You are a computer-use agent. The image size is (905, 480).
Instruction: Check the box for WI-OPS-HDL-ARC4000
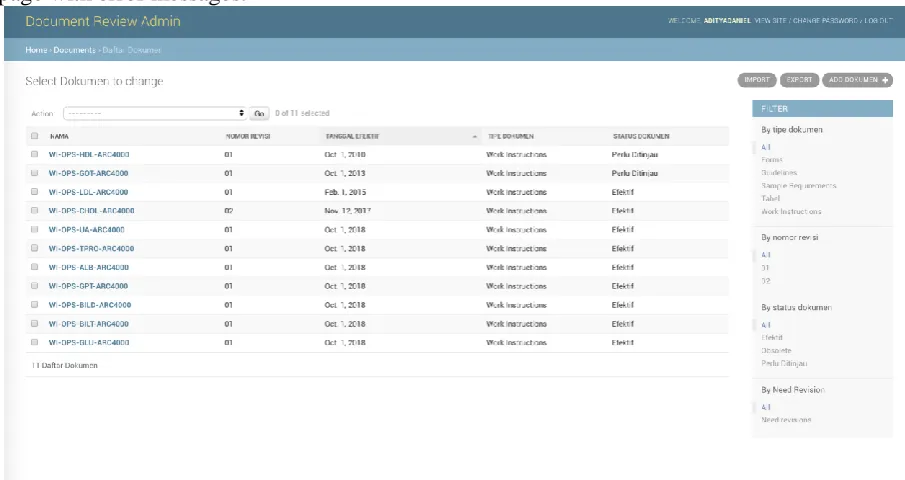point(35,155)
